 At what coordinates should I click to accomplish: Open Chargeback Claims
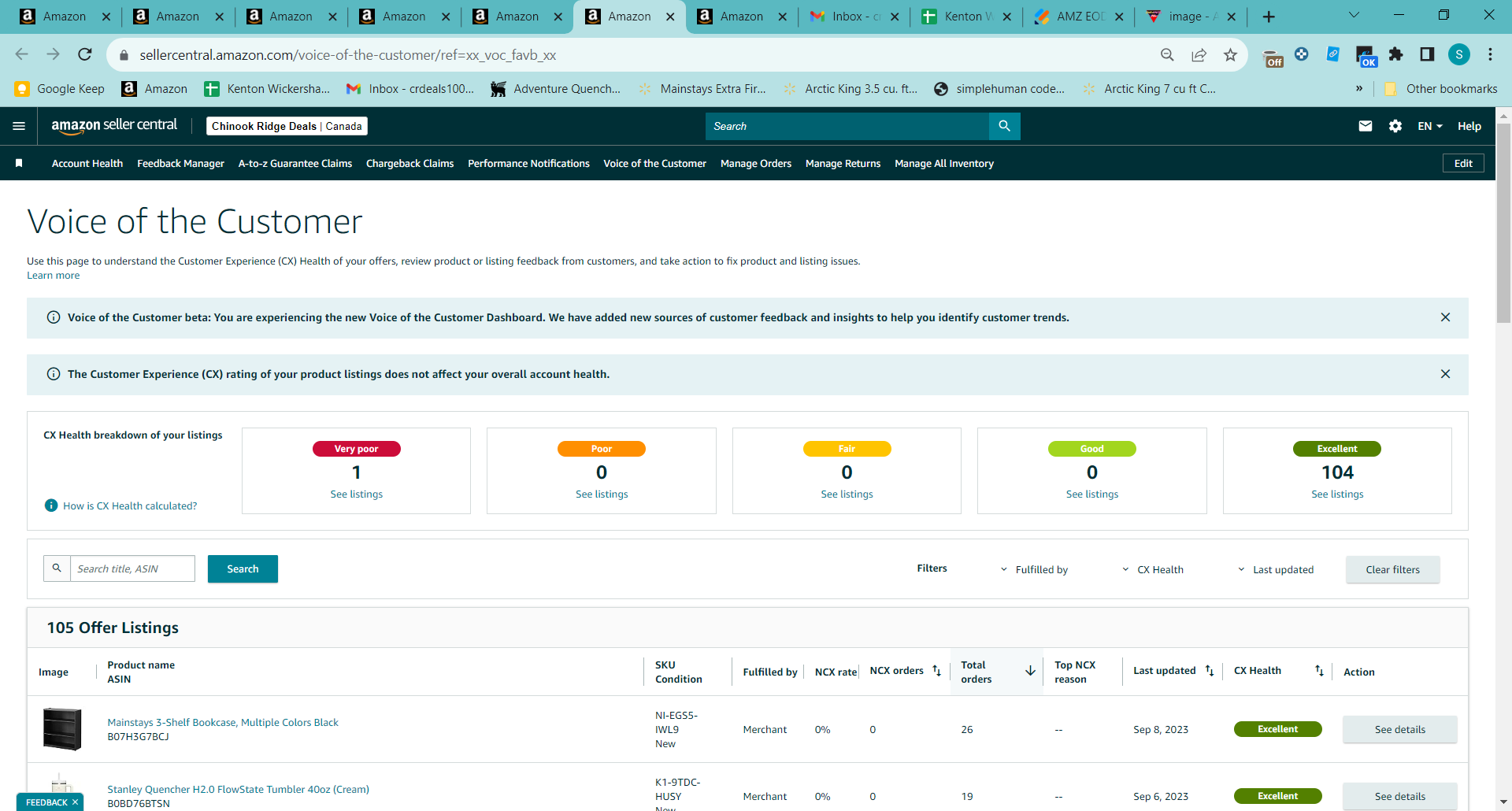[409, 163]
